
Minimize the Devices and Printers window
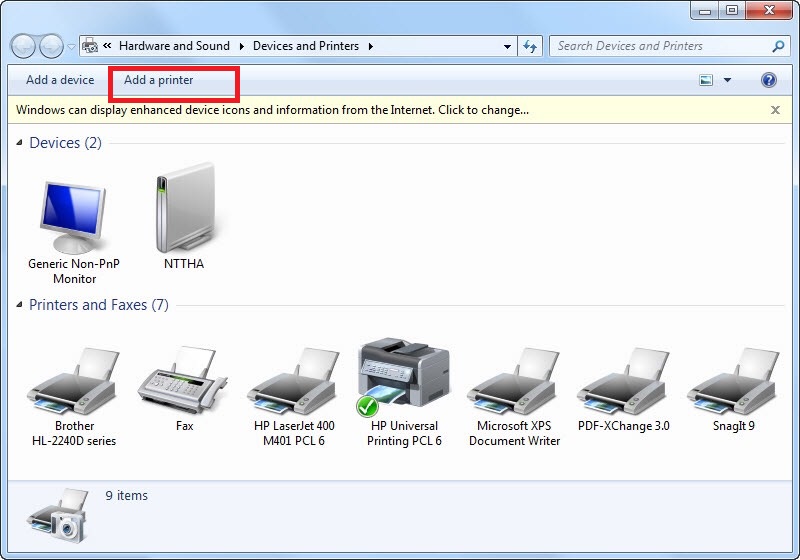(x=705, y=10)
